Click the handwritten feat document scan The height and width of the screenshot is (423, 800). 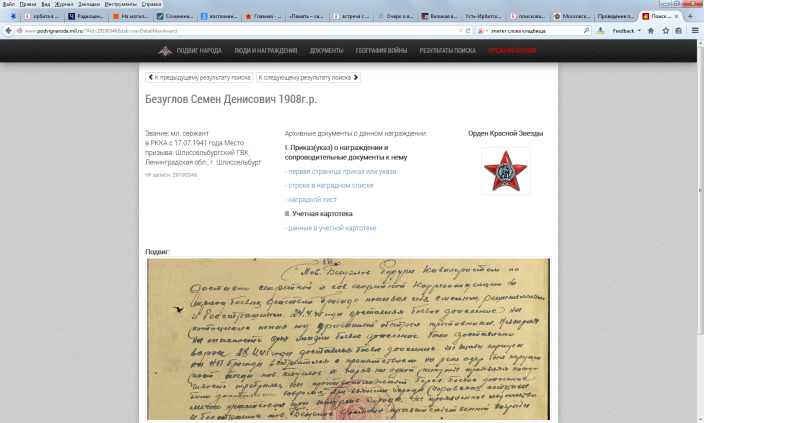tap(348, 339)
